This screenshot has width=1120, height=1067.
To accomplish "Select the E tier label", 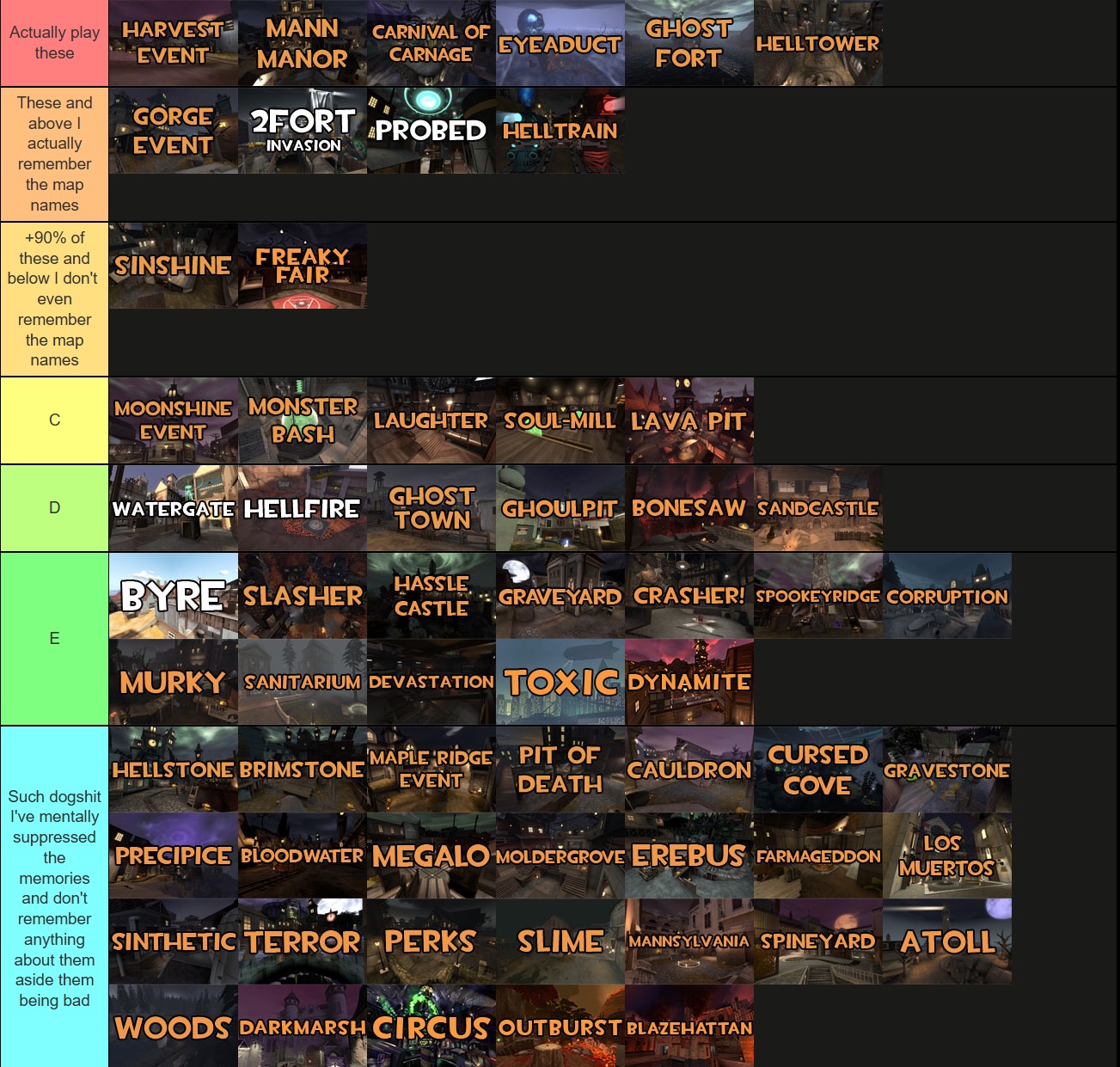I will (54, 639).
